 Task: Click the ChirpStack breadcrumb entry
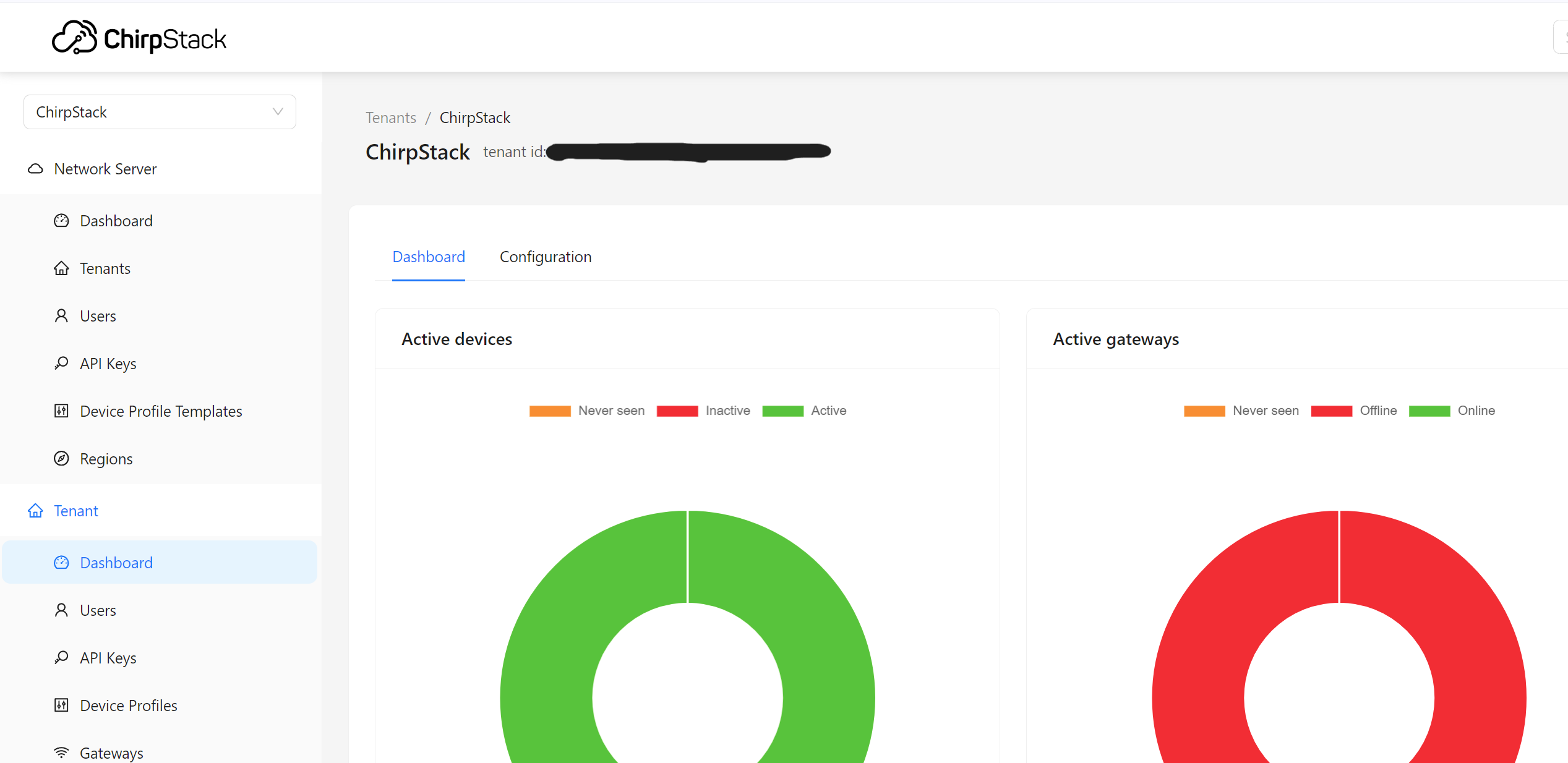(x=475, y=117)
